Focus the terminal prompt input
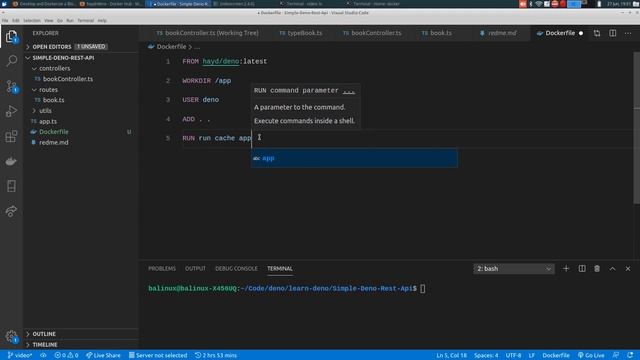Screen dimensions: 640x360 [x=422, y=289]
